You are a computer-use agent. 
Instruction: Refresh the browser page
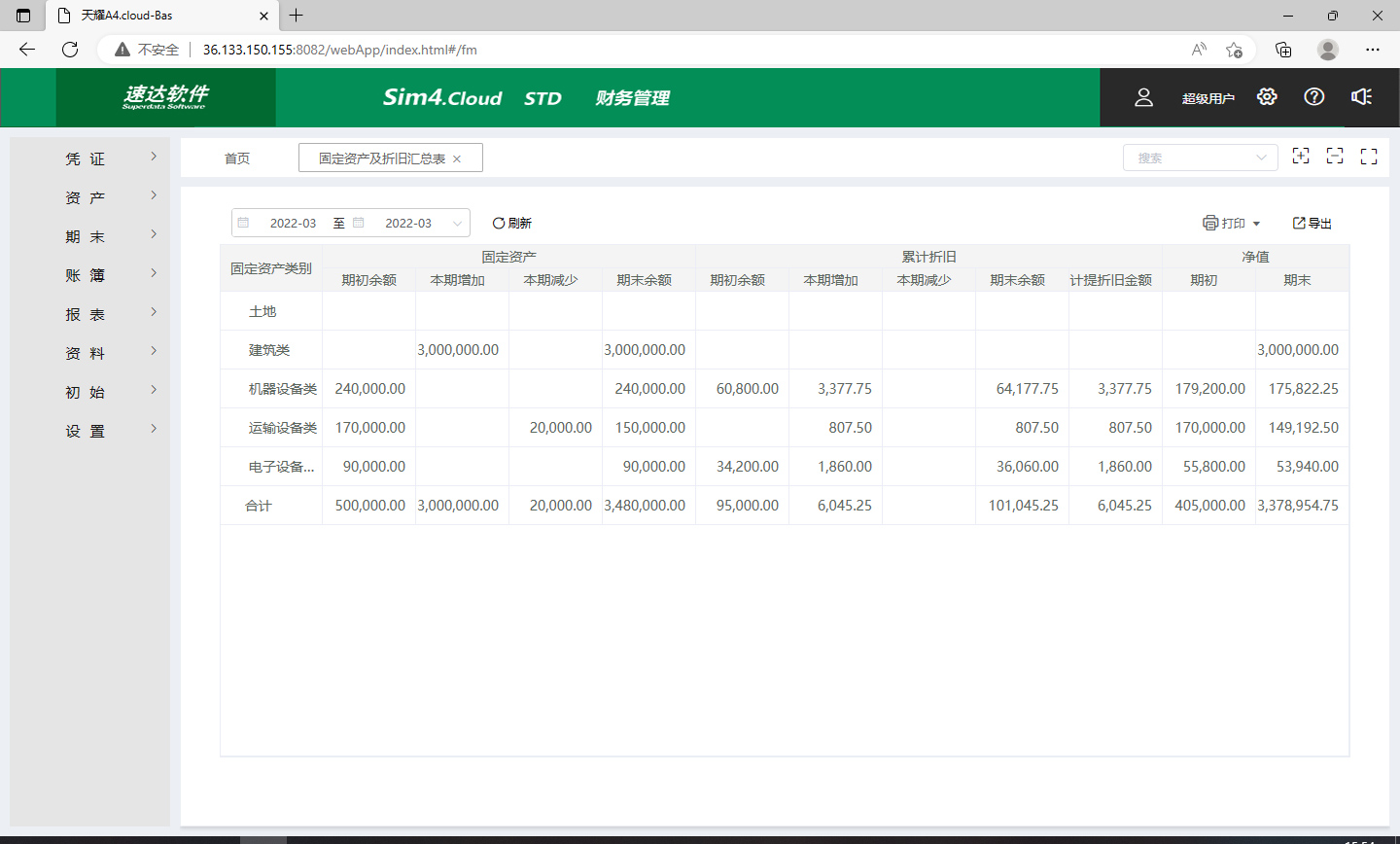click(70, 50)
